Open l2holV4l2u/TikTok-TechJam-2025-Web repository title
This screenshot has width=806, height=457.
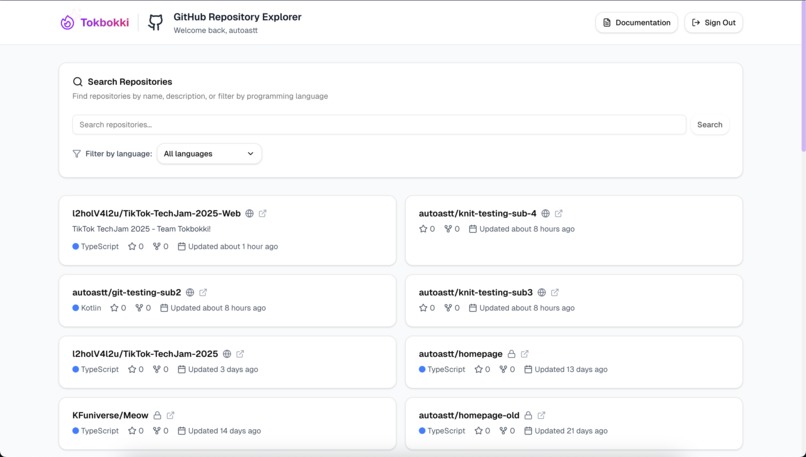coord(156,213)
